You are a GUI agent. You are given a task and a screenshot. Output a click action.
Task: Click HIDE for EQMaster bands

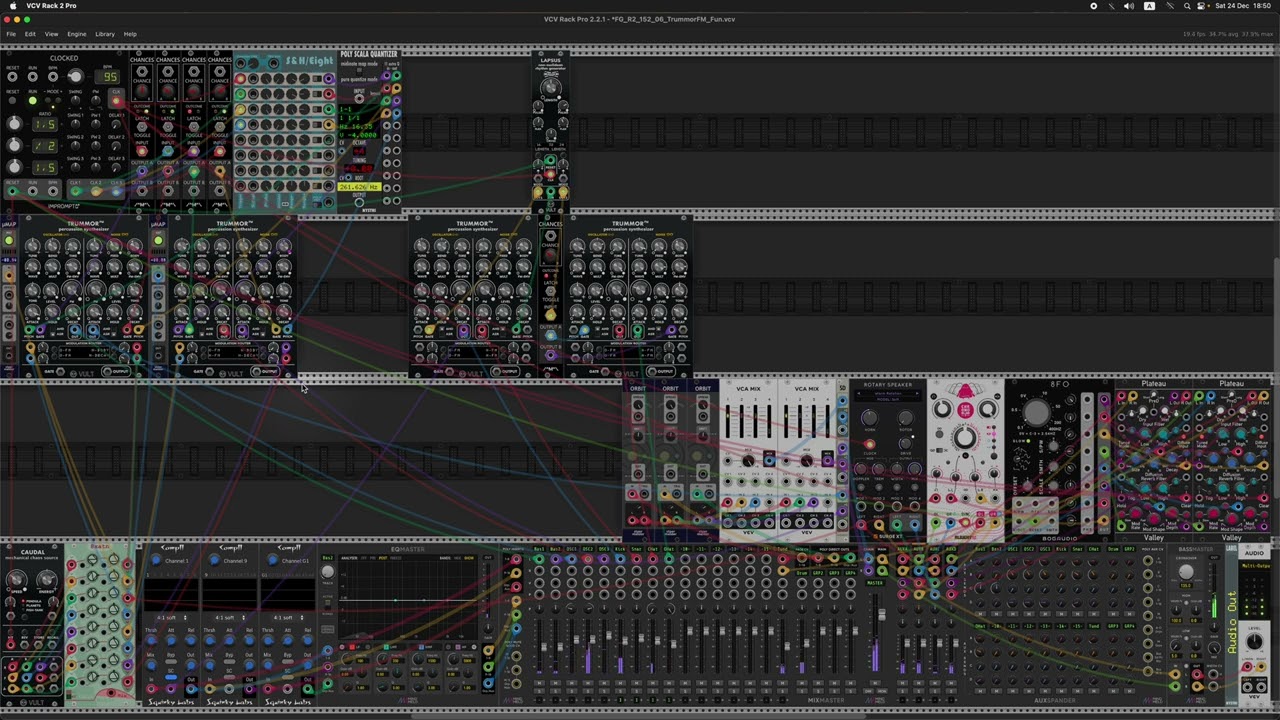(457, 558)
